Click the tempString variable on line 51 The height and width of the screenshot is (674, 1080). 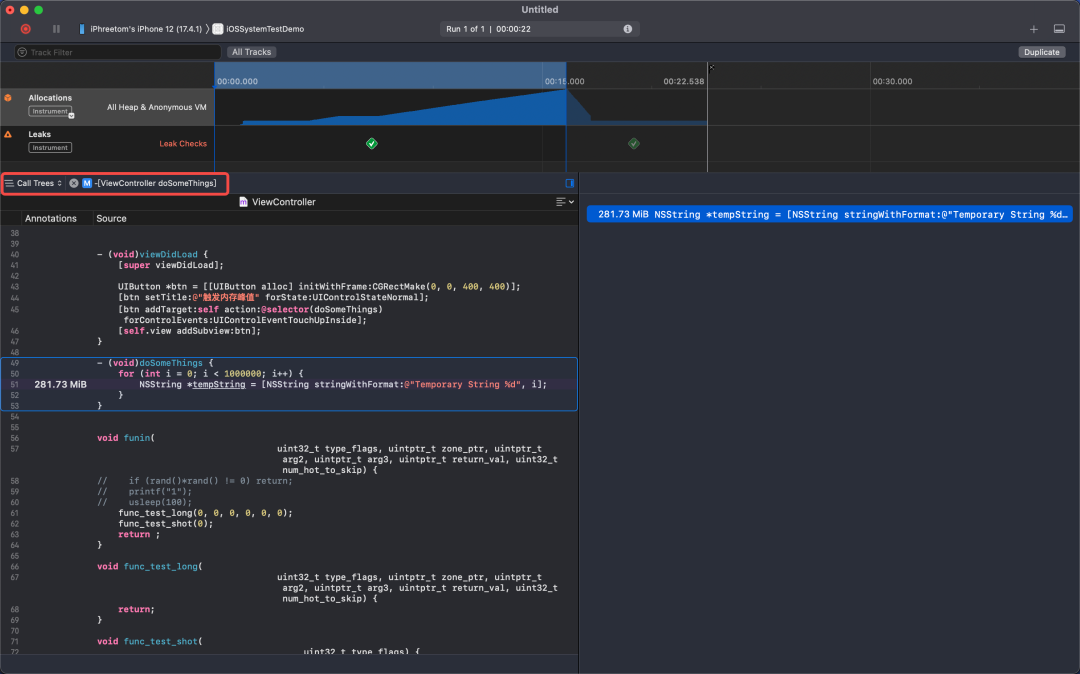[218, 385]
